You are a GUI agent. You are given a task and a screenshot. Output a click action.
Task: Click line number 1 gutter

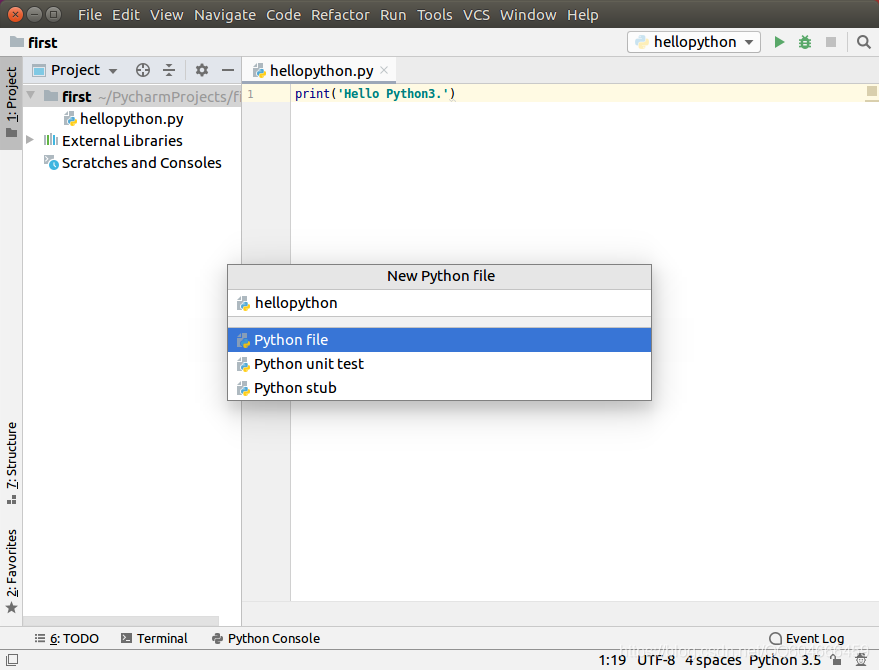[251, 94]
